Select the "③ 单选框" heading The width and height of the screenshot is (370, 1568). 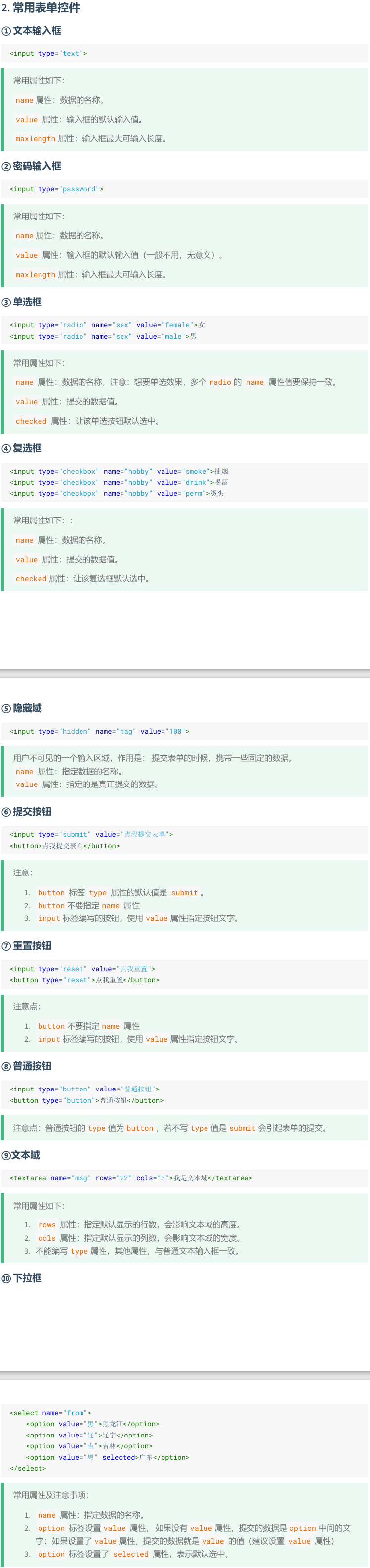(21, 302)
